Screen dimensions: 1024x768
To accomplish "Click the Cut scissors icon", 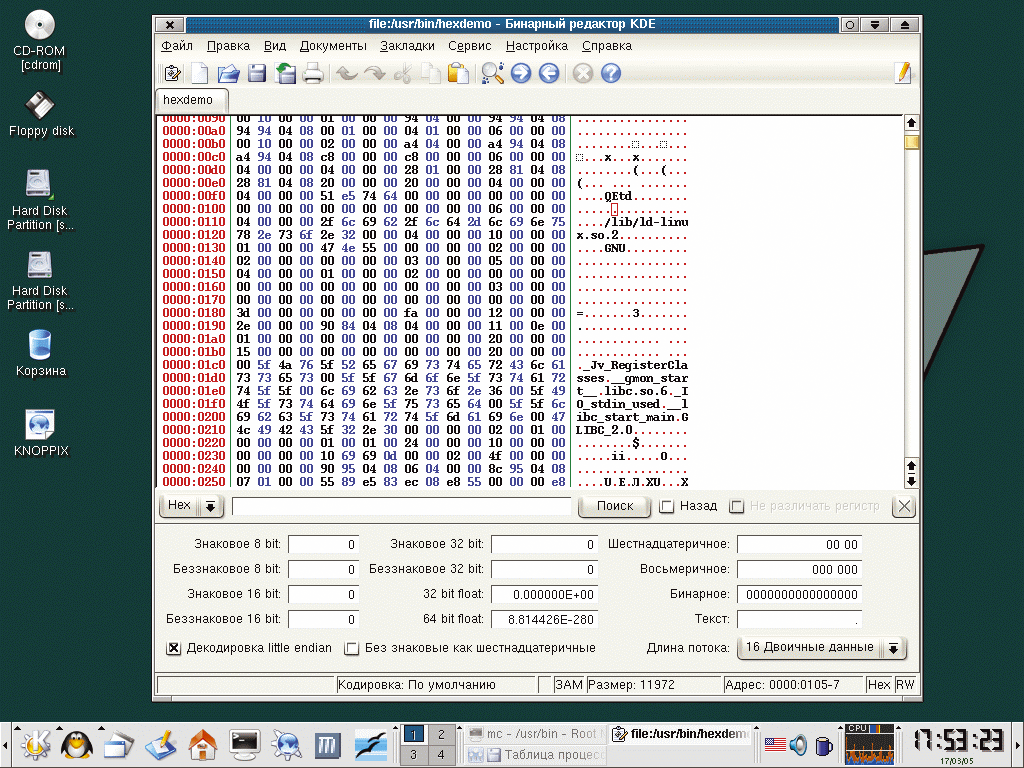I will coord(403,73).
